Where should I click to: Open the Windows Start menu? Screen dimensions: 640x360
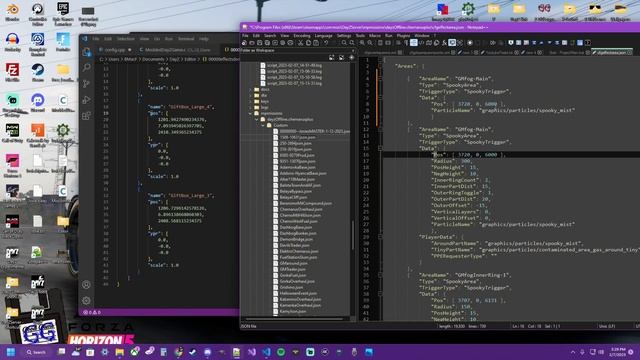coord(11,352)
